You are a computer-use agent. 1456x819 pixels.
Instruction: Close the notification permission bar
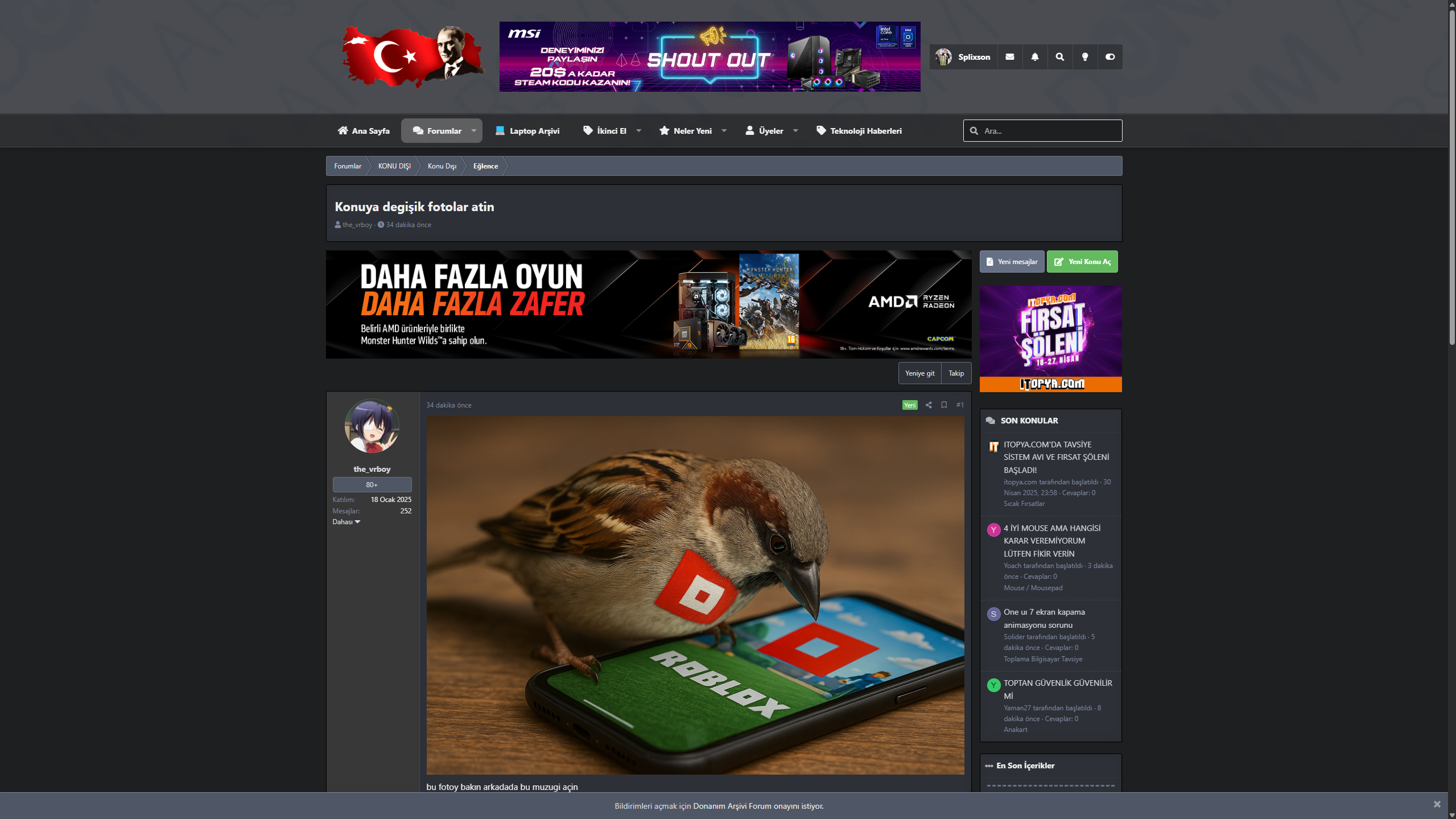(x=1437, y=804)
